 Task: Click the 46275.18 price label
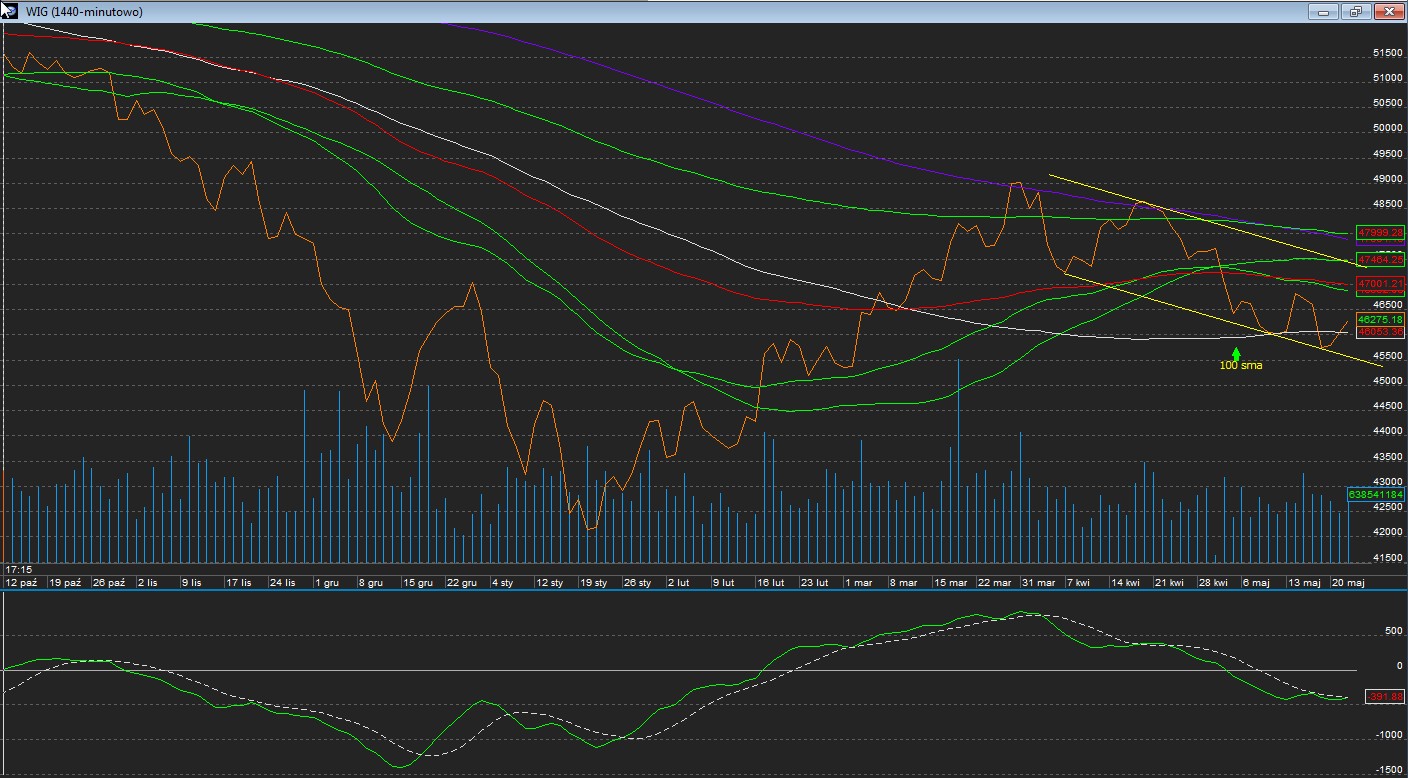click(1380, 319)
